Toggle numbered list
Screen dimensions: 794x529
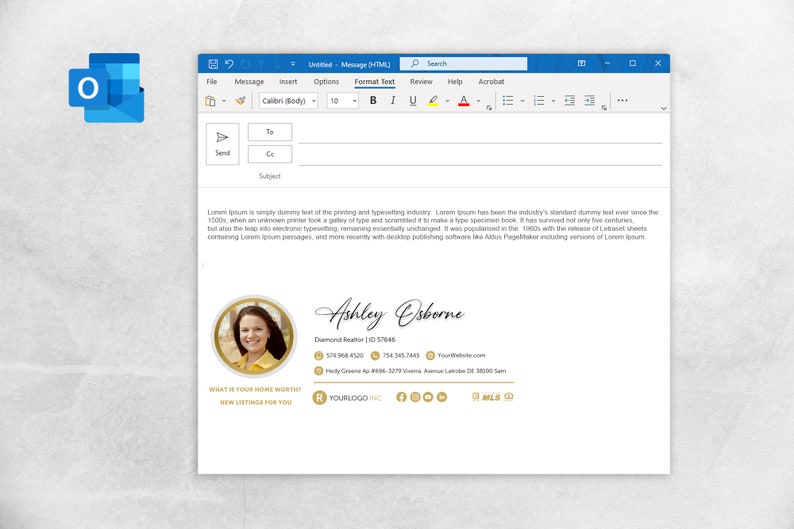tap(539, 101)
